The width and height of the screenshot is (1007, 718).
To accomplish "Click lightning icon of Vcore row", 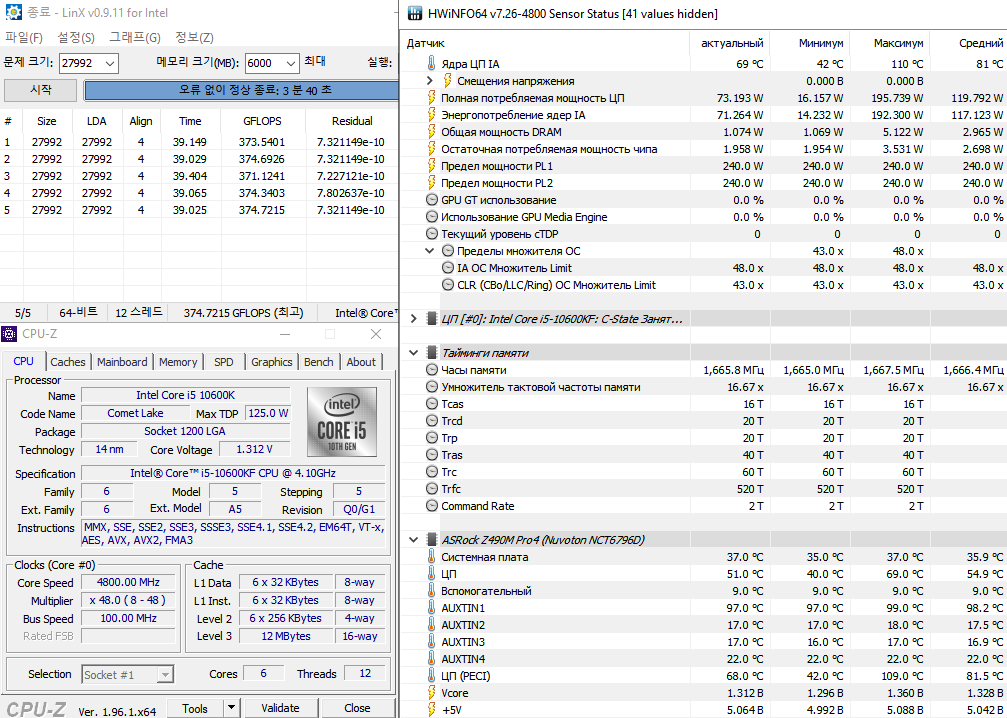I will [x=432, y=693].
